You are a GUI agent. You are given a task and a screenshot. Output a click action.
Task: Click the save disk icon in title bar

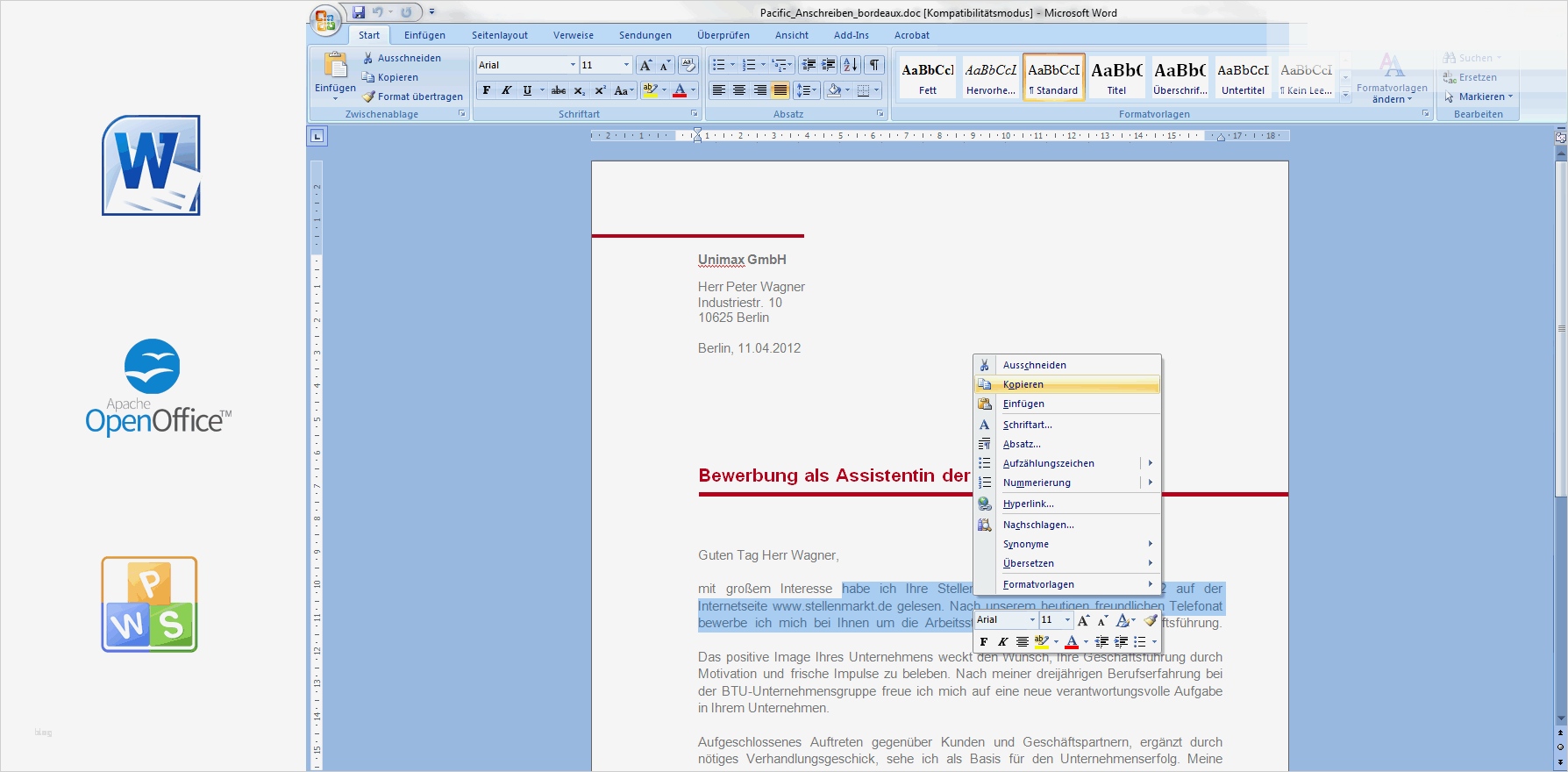pyautogui.click(x=359, y=12)
